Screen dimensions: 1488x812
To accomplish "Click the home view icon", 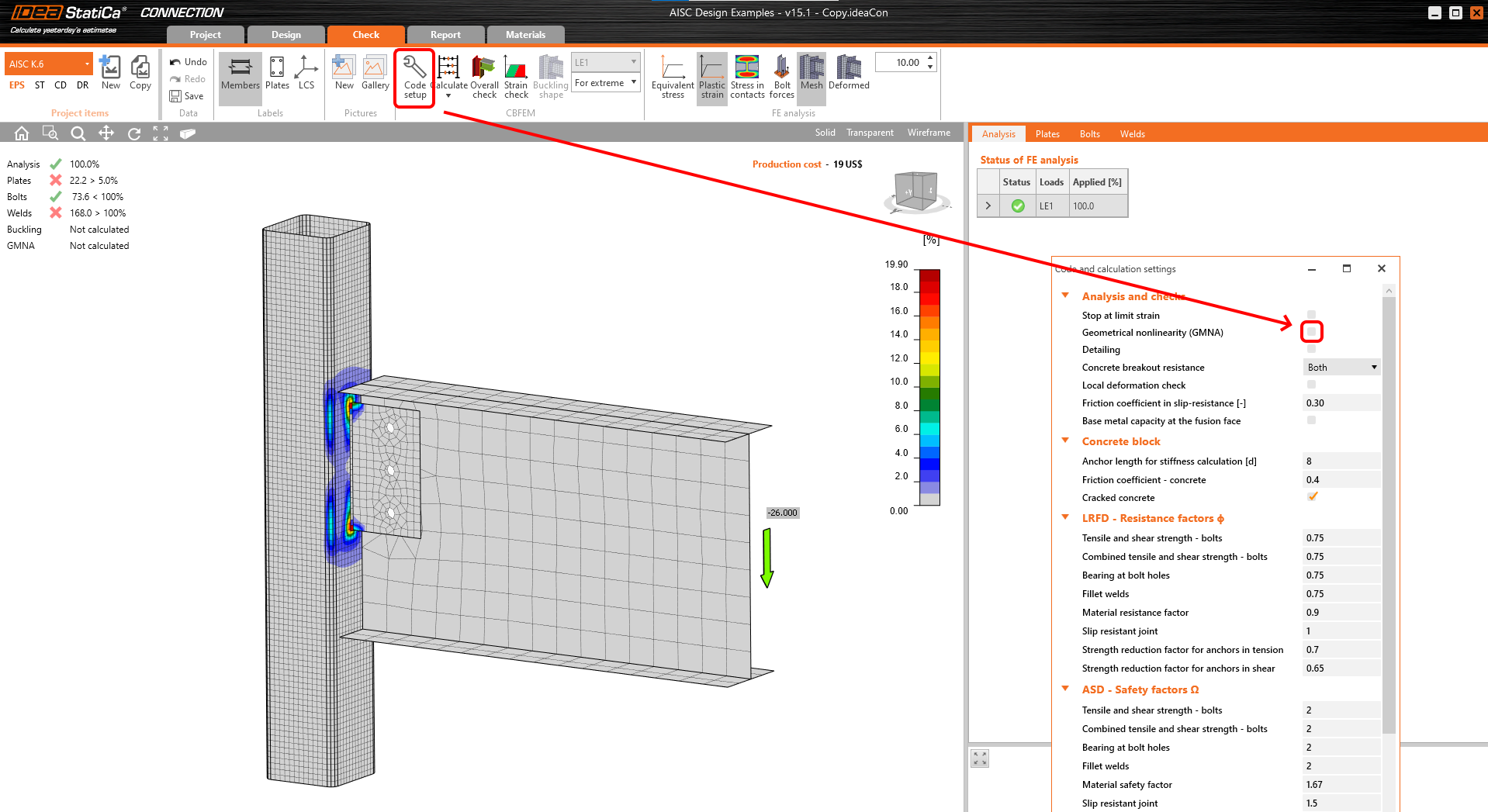I will [x=22, y=133].
